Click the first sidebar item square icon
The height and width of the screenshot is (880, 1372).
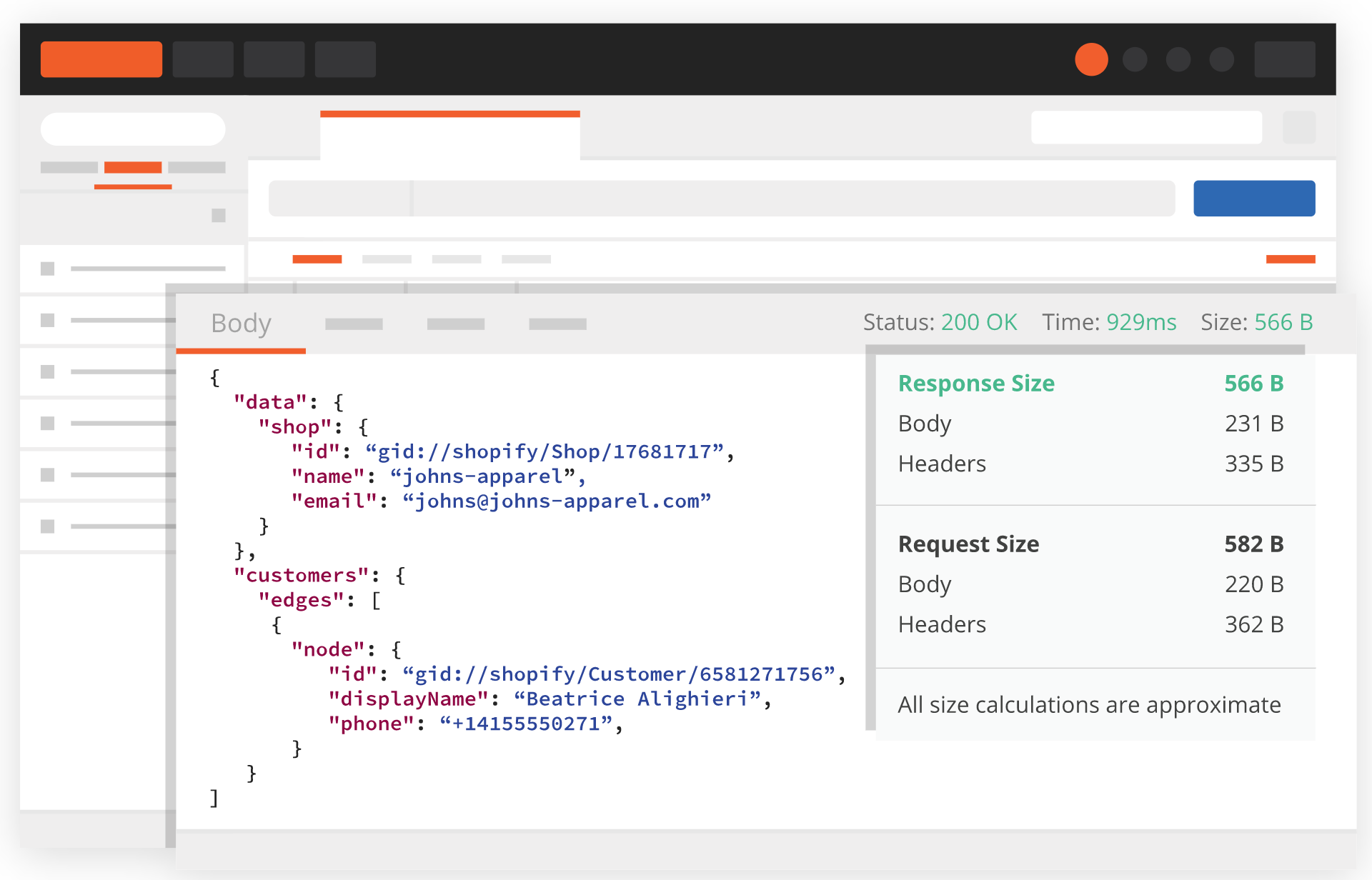48,269
